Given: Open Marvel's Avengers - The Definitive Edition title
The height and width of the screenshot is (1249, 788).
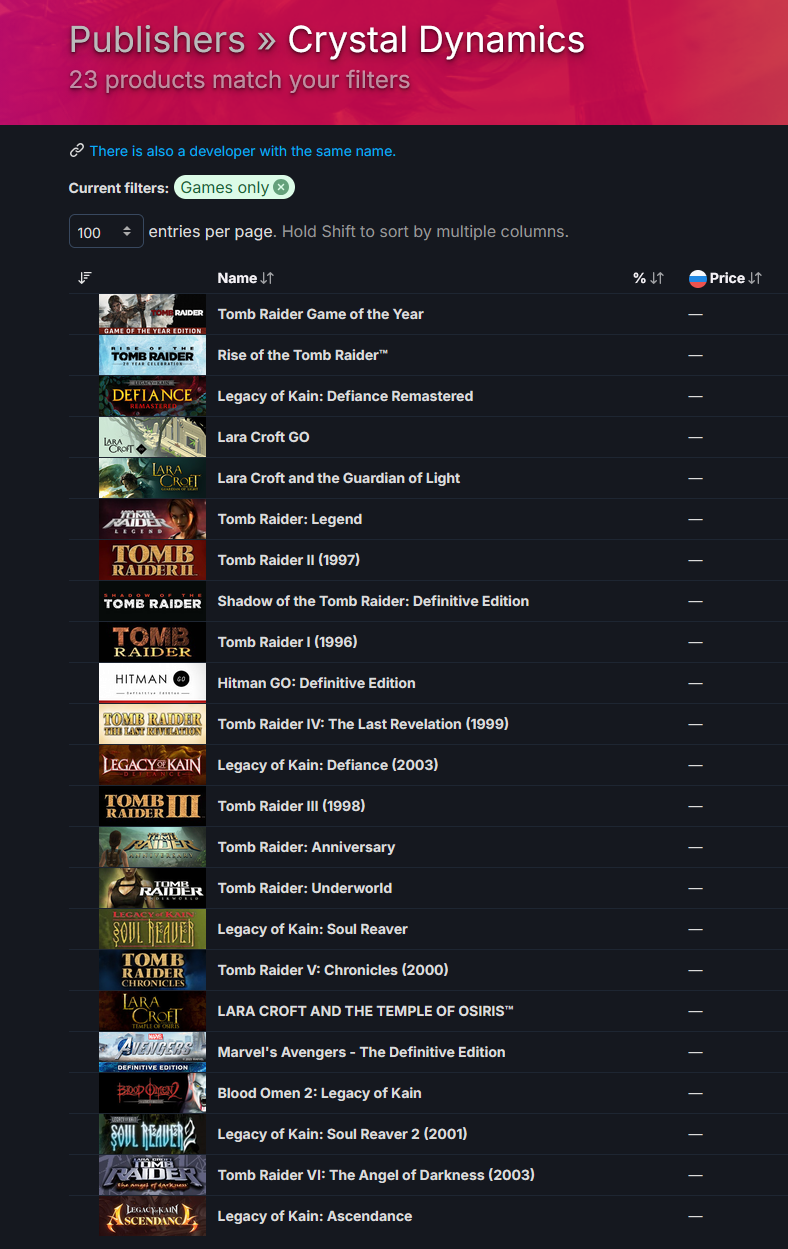Looking at the screenshot, I should point(362,1052).
